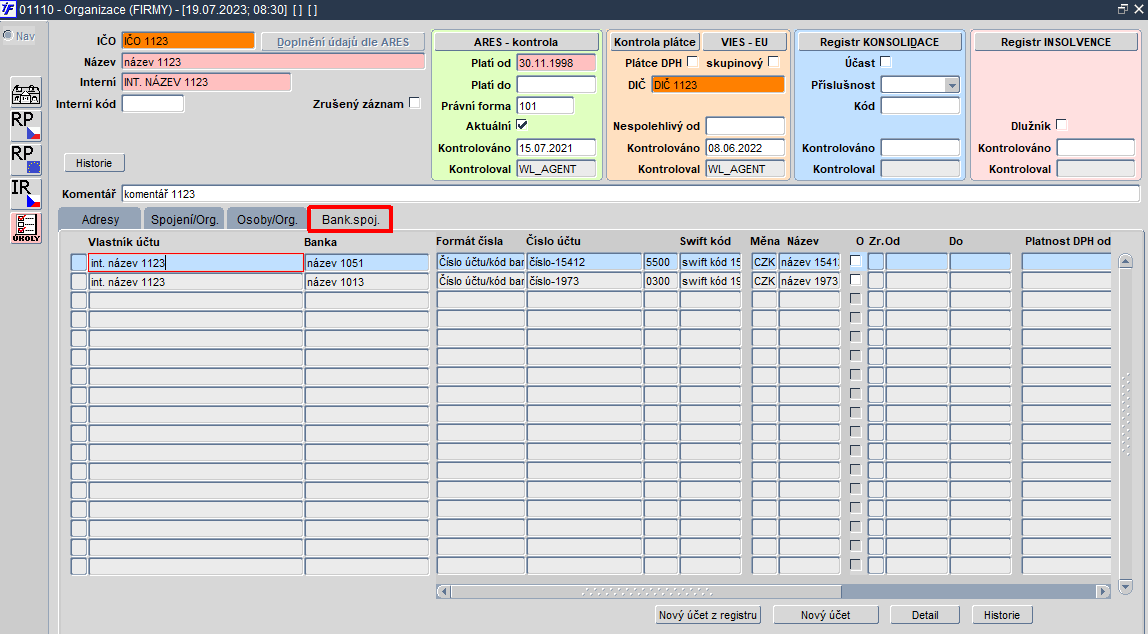Click the Nový účet button
1148x634 pixels.
pyautogui.click(x=826, y=615)
